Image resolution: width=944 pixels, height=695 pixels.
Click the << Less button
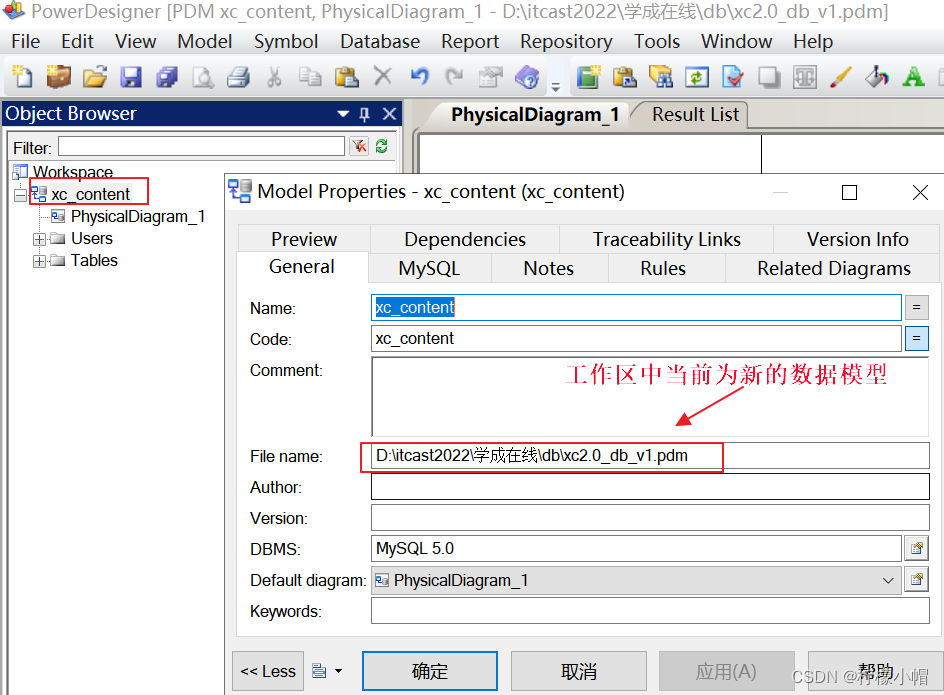(x=268, y=671)
